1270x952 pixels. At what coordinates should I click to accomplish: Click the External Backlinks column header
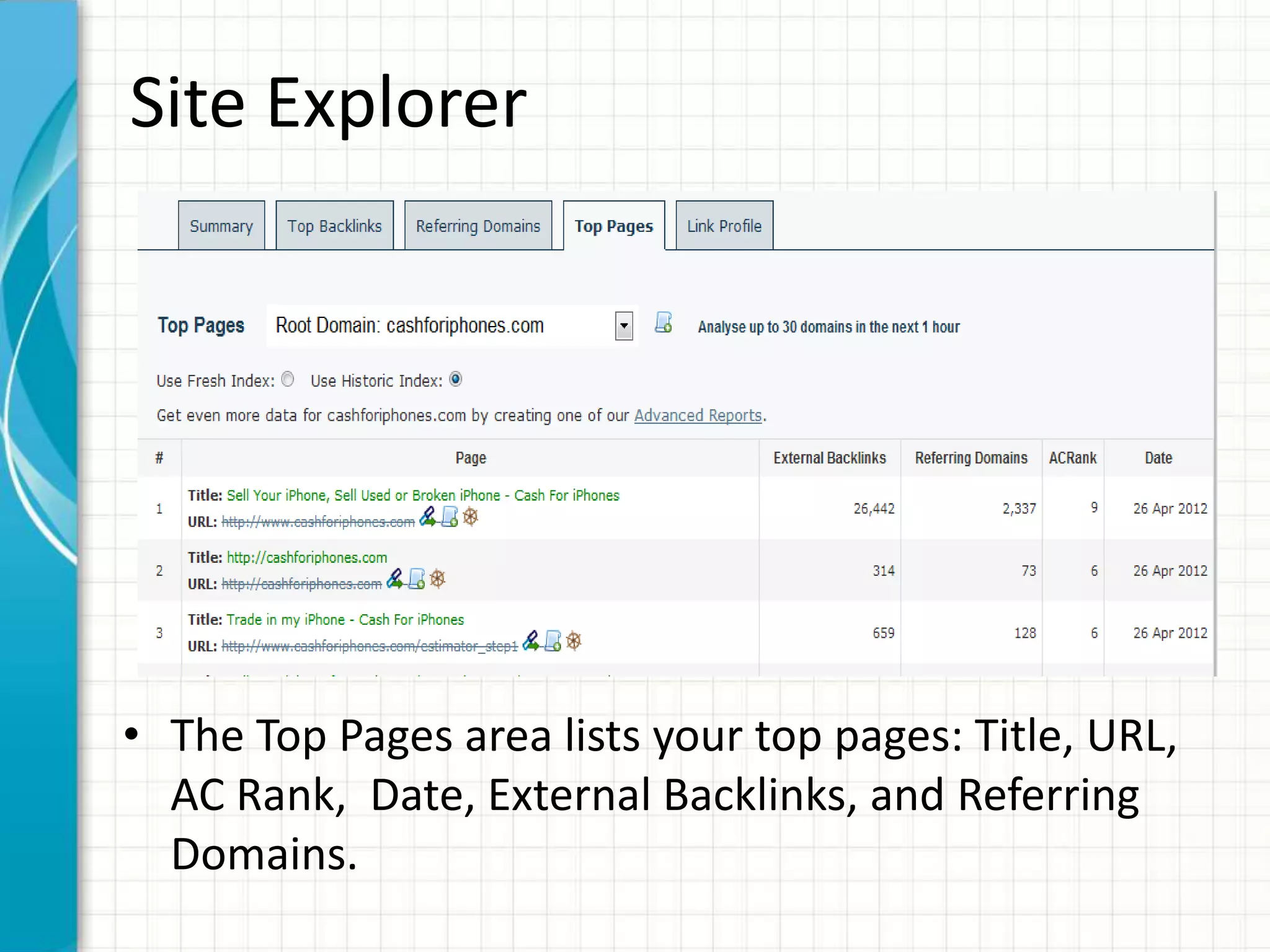tap(830, 458)
